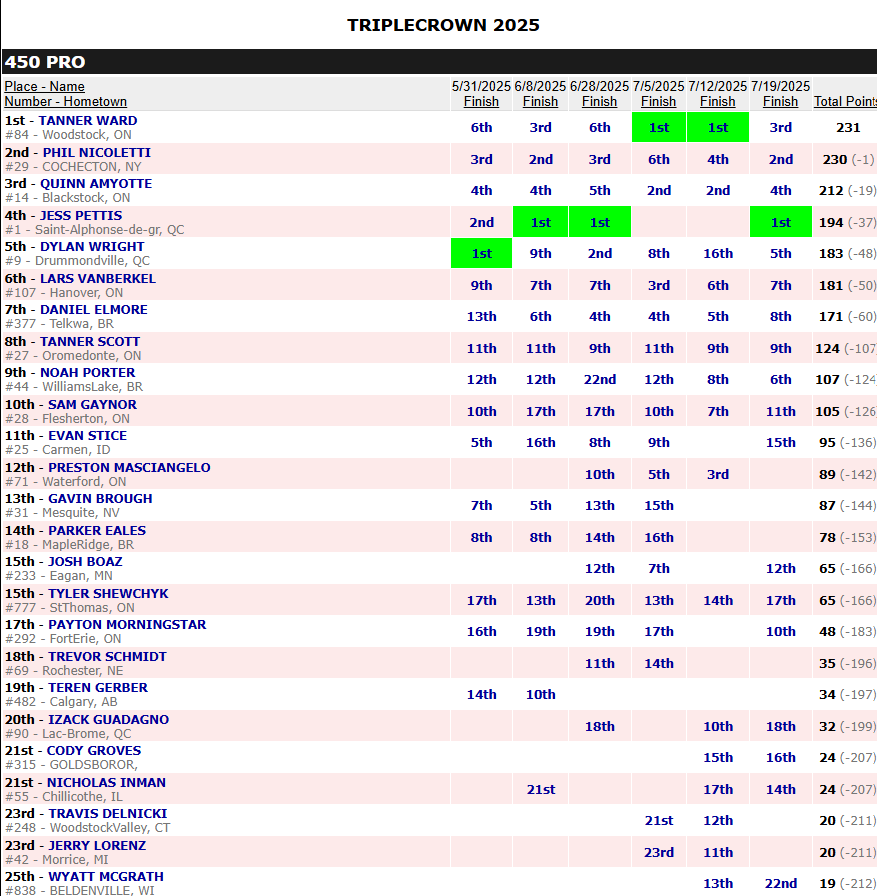877x896 pixels.
Task: Open Tanner Ward's rider profile link
Action: point(88,121)
